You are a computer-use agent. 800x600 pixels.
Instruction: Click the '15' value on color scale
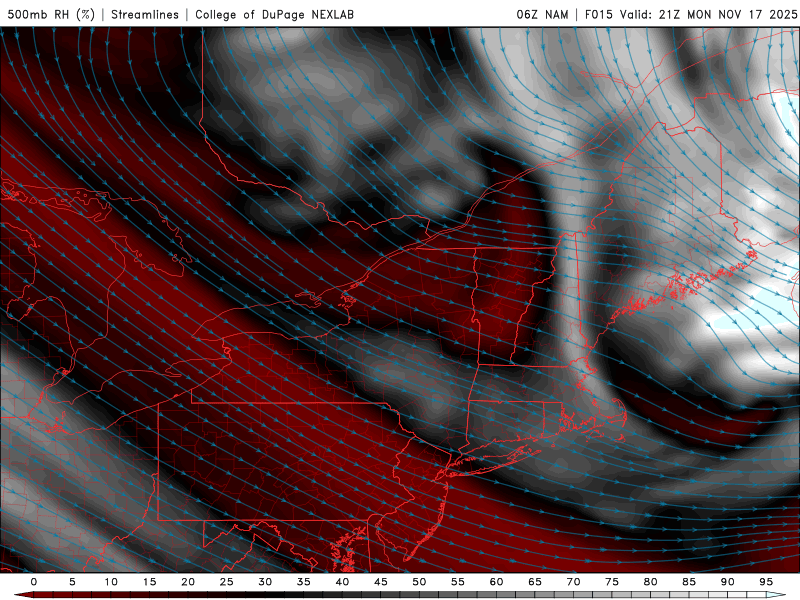click(149, 582)
